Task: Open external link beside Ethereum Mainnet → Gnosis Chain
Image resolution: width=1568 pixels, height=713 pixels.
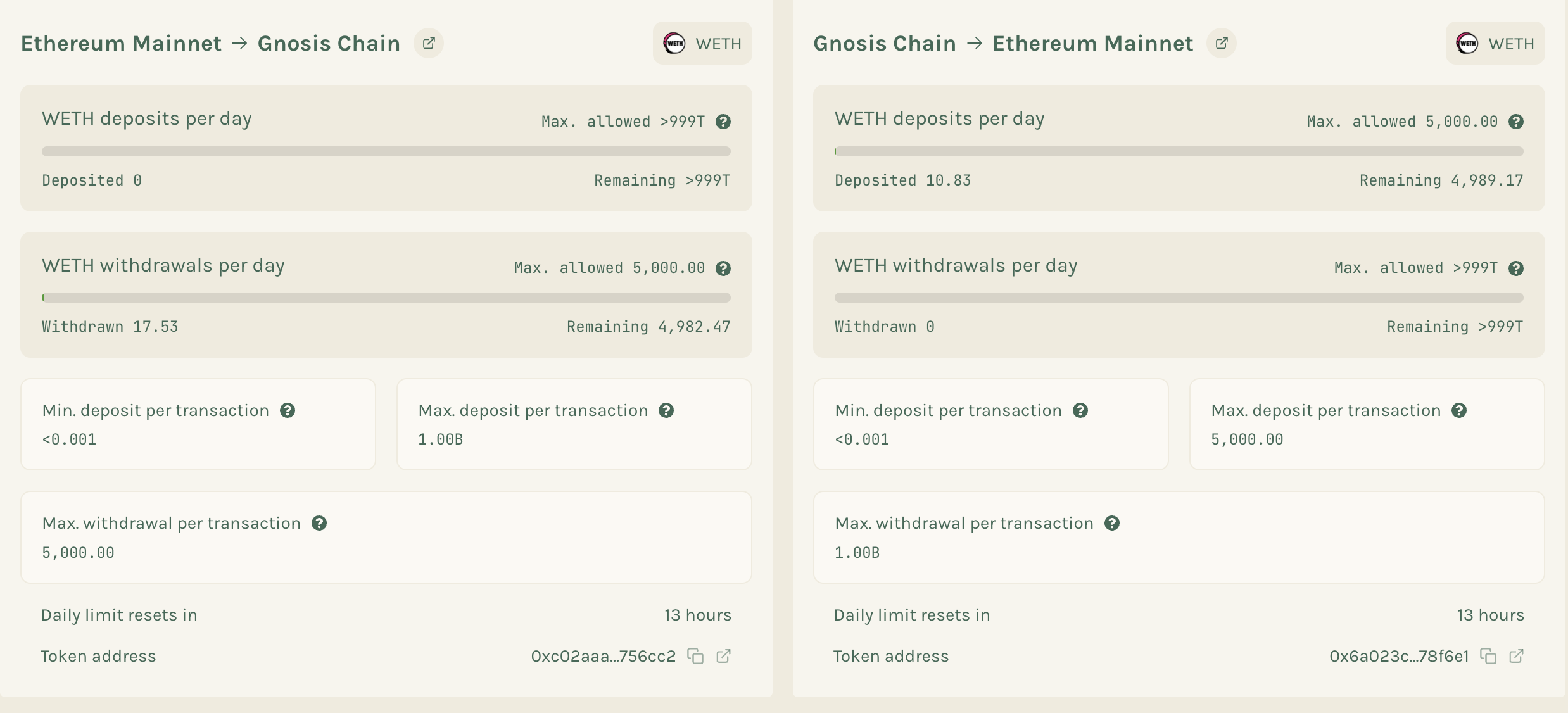Action: 429,43
